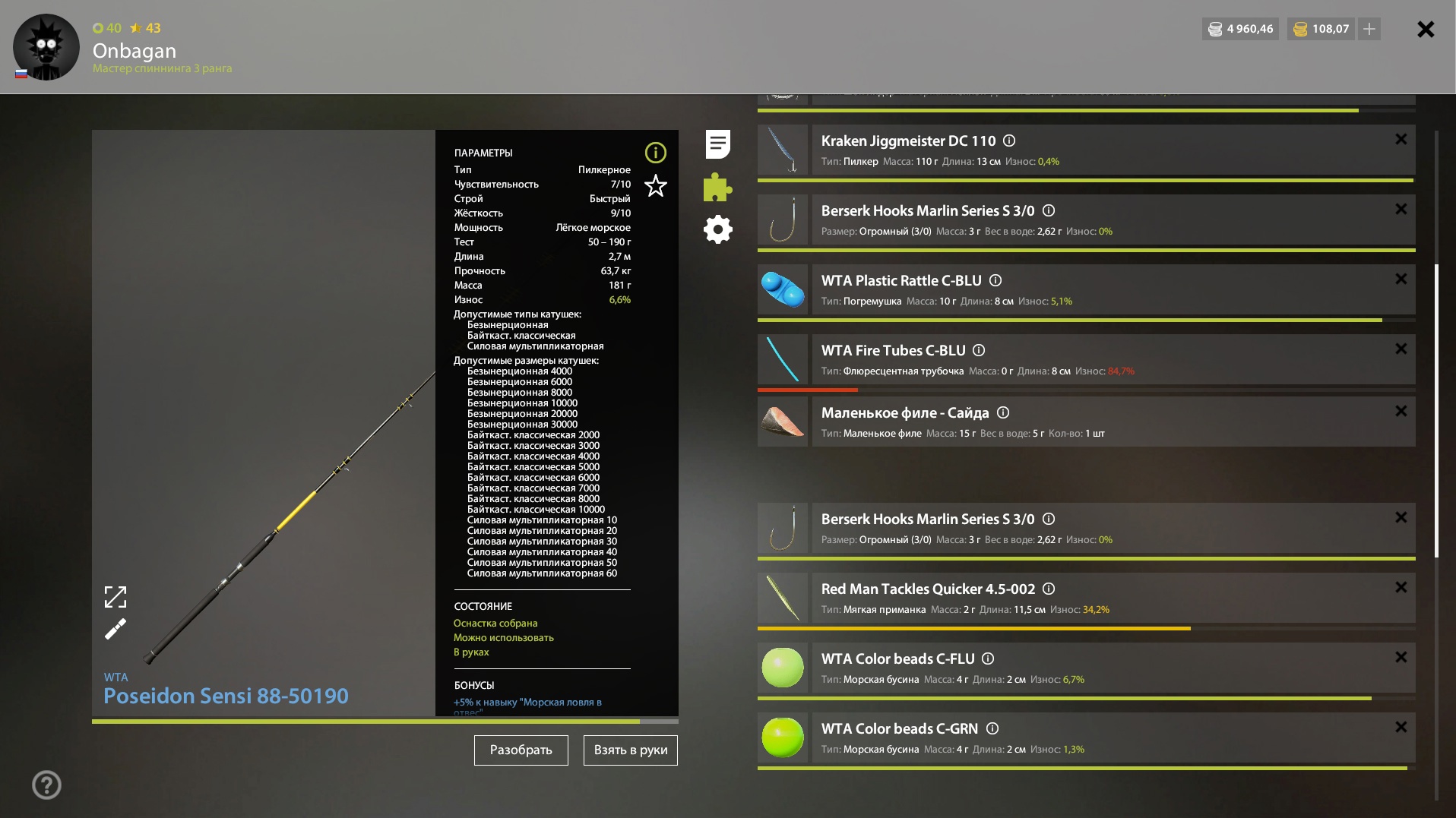This screenshot has width=1456, height=818.
Task: Remove Kraken Jiggmeister DC 110 from rig
Action: pyautogui.click(x=1401, y=139)
